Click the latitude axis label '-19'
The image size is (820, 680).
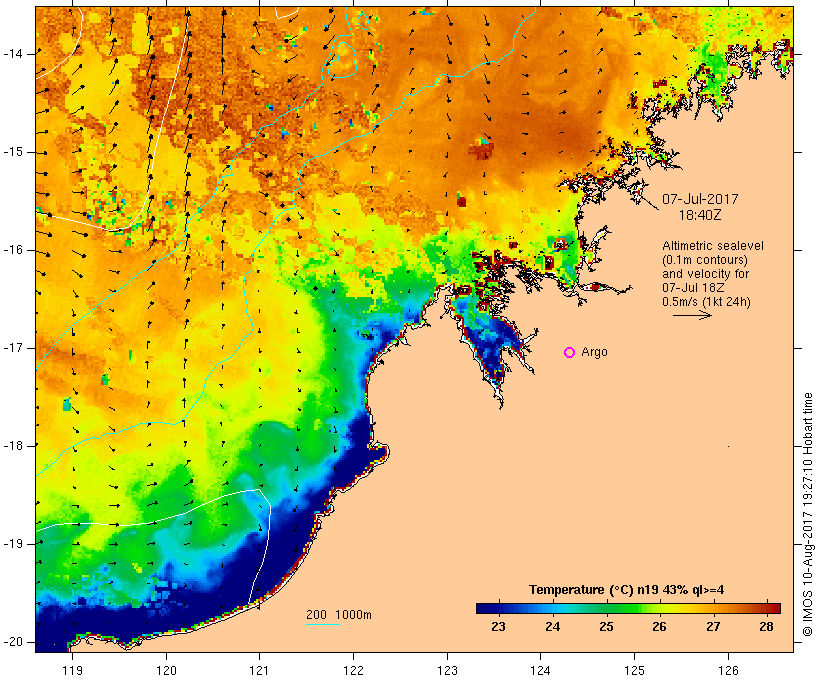pyautogui.click(x=13, y=544)
